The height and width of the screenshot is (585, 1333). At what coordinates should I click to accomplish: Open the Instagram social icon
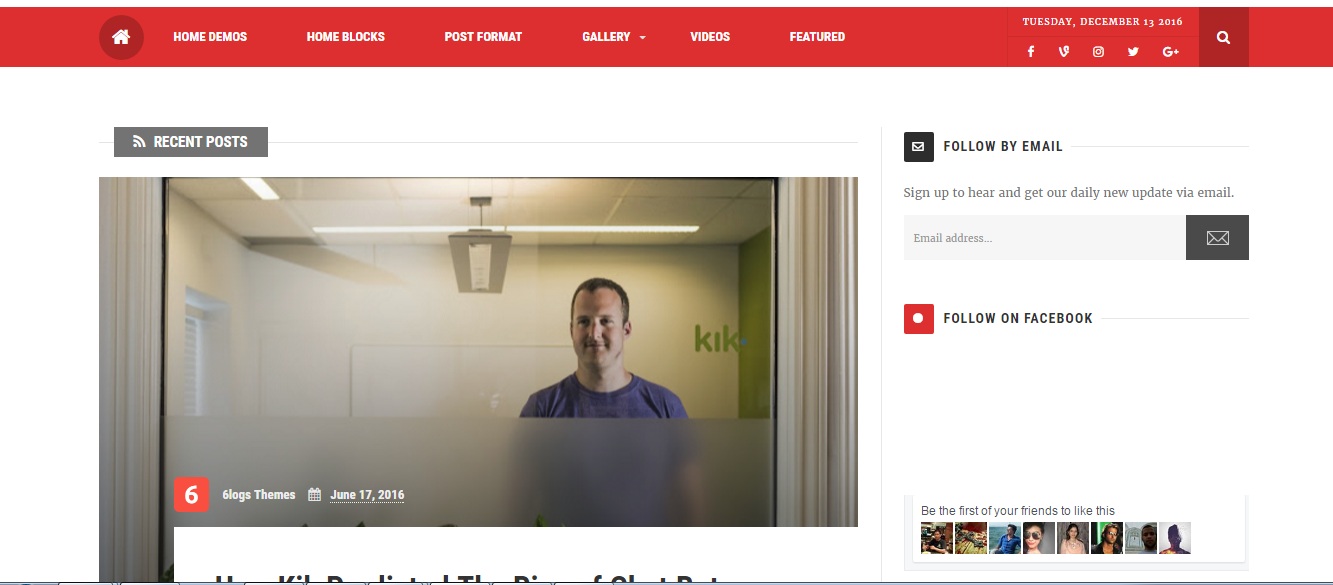pyautogui.click(x=1098, y=52)
